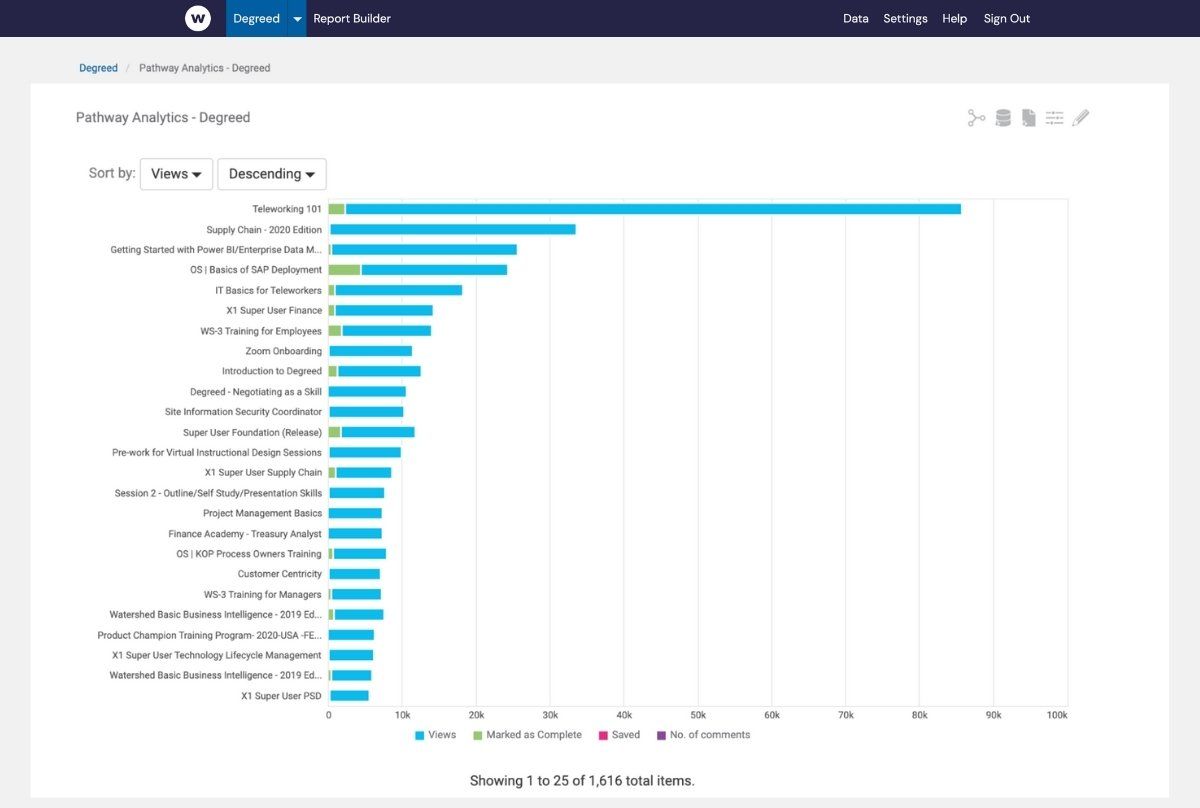Toggle Marked as Complete legend entry
Viewport: 1200px width, 808px height.
click(x=527, y=735)
